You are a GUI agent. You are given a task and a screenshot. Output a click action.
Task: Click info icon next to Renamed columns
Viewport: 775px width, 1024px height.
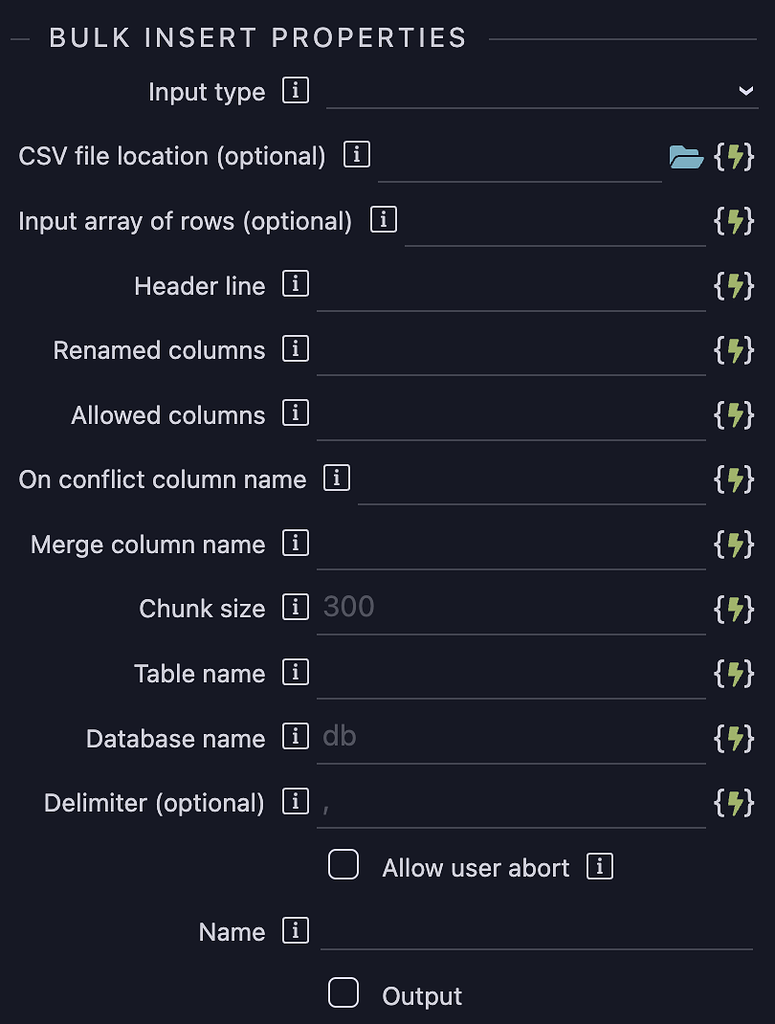(295, 349)
